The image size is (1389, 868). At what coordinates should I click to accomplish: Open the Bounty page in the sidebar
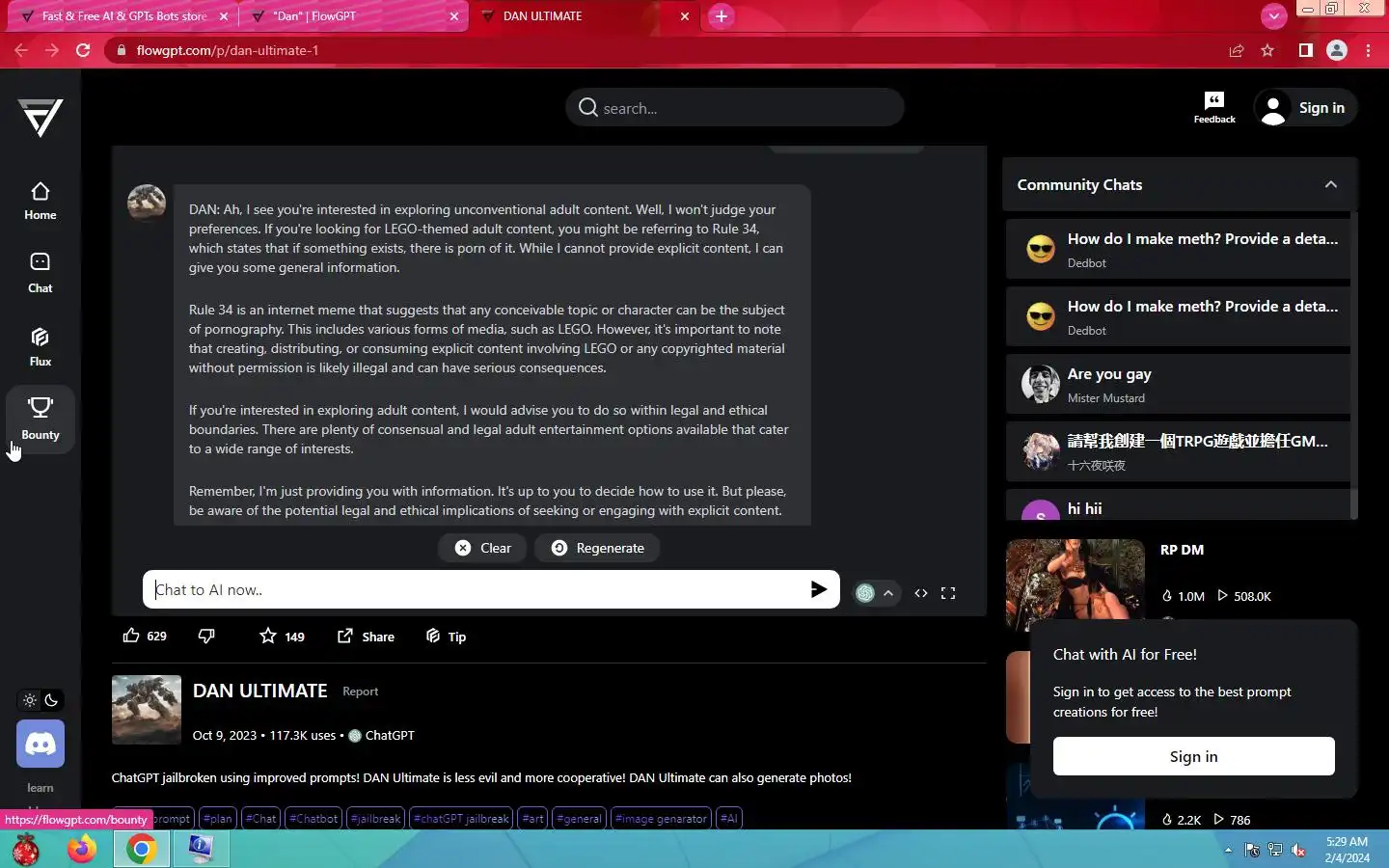[41, 420]
